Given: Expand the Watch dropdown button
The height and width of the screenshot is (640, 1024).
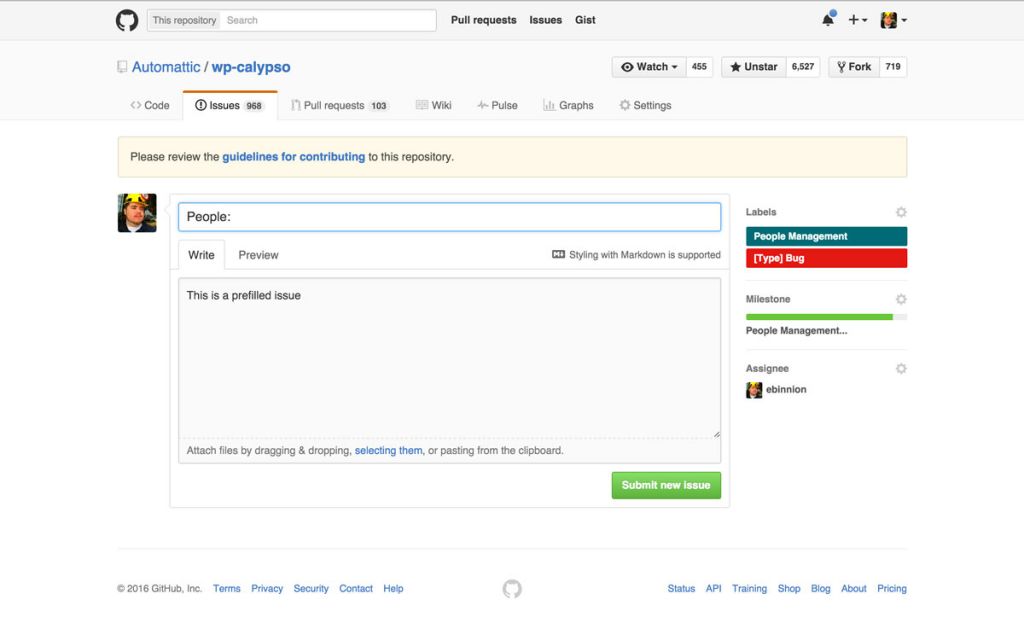Looking at the screenshot, I should [649, 67].
